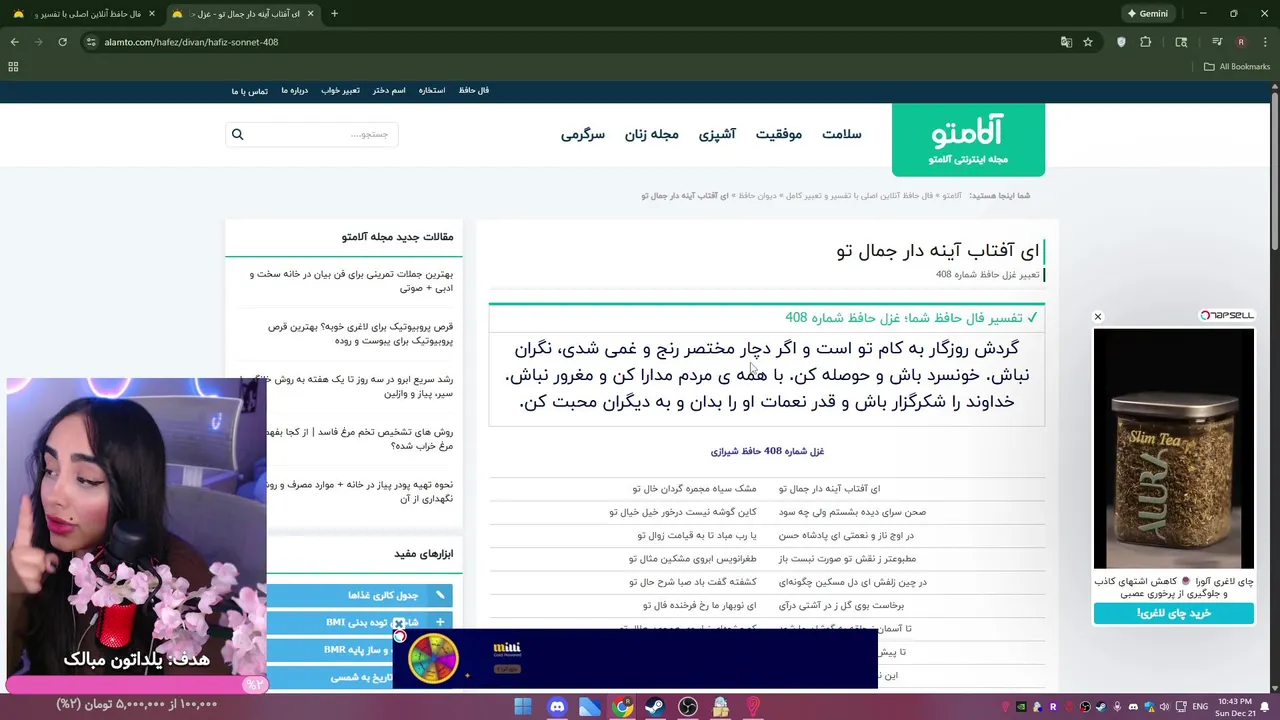Open the سرگرمی menu item
This screenshot has height=720, width=1280.
pyautogui.click(x=583, y=134)
